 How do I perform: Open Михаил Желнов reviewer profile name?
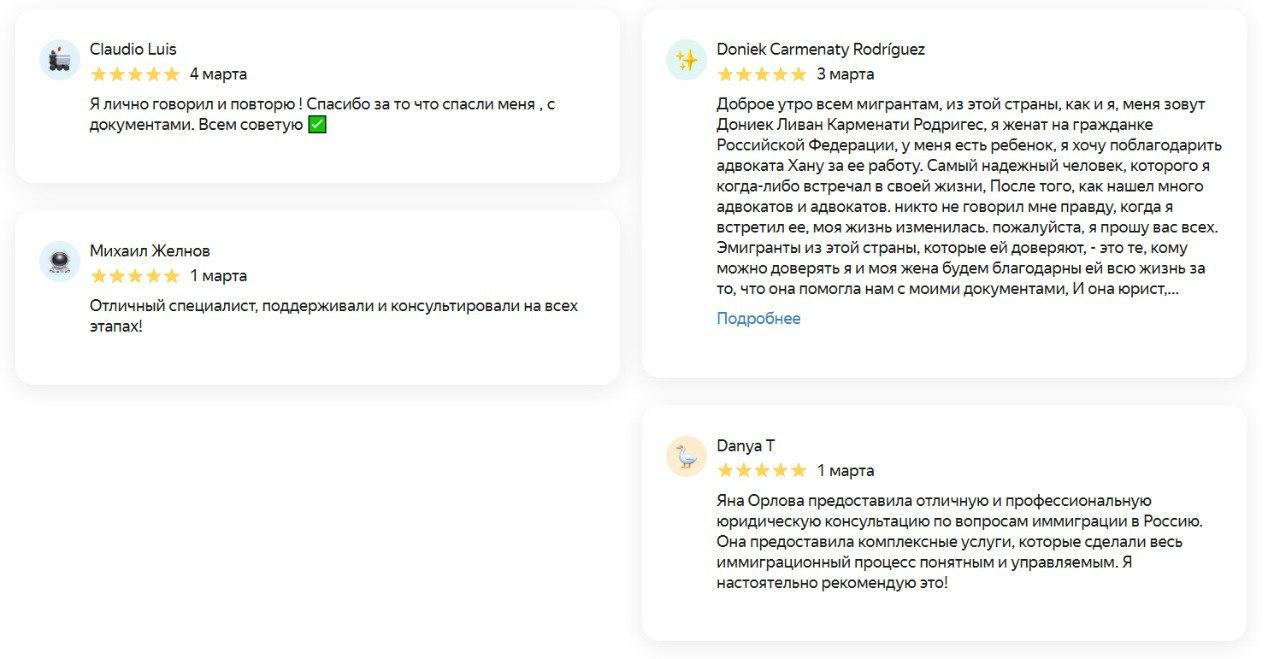[150, 251]
